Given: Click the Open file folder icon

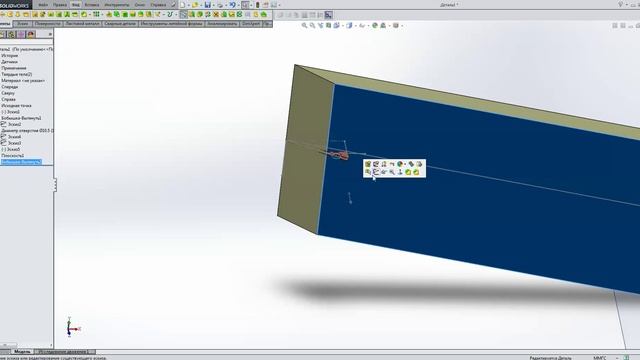Looking at the screenshot, I should [195, 5].
